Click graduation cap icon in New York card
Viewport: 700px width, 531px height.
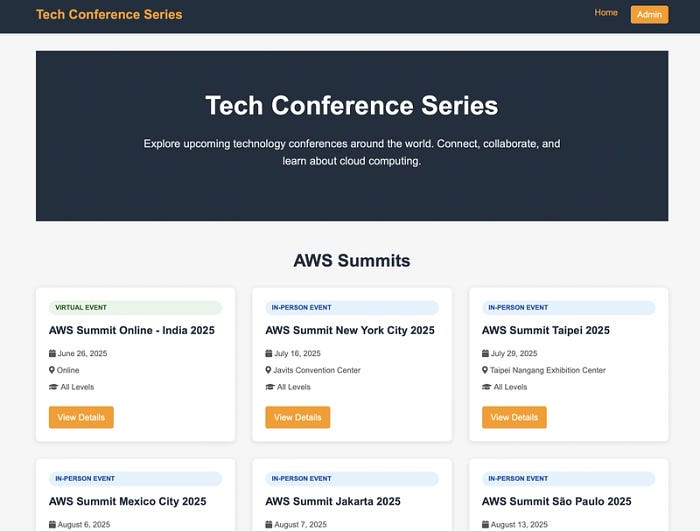(270, 387)
